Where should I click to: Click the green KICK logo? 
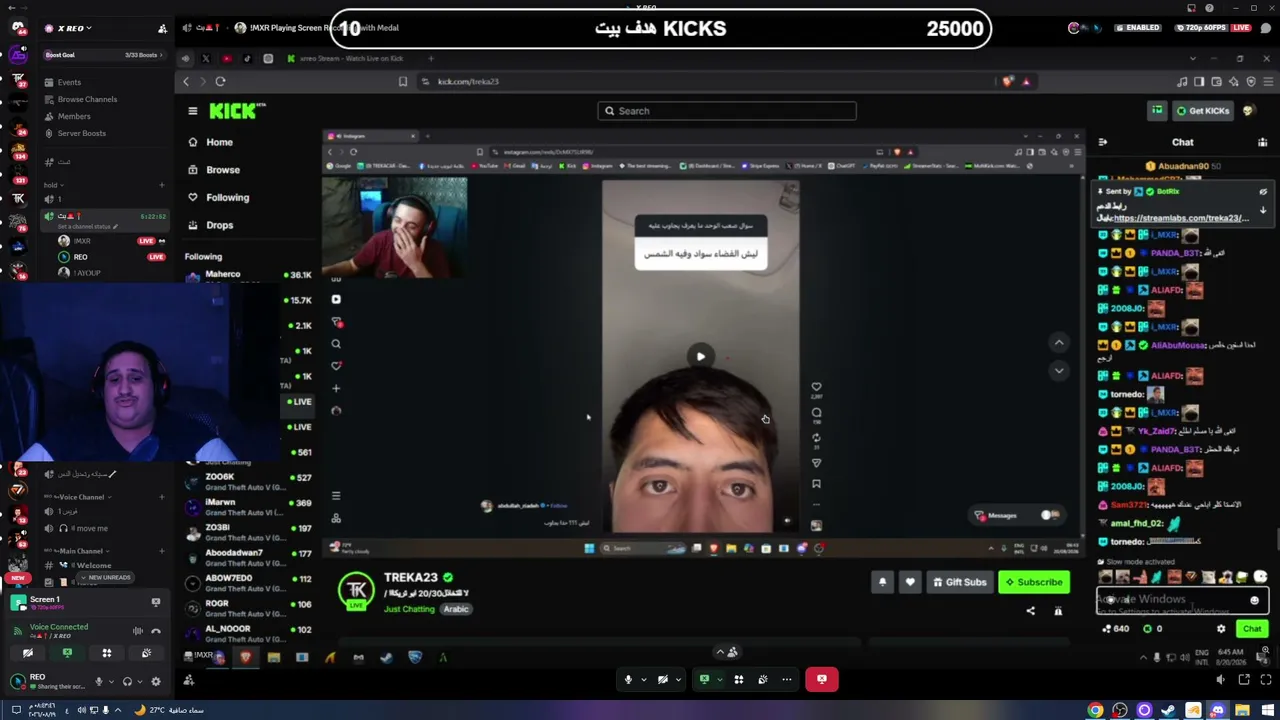coord(237,111)
